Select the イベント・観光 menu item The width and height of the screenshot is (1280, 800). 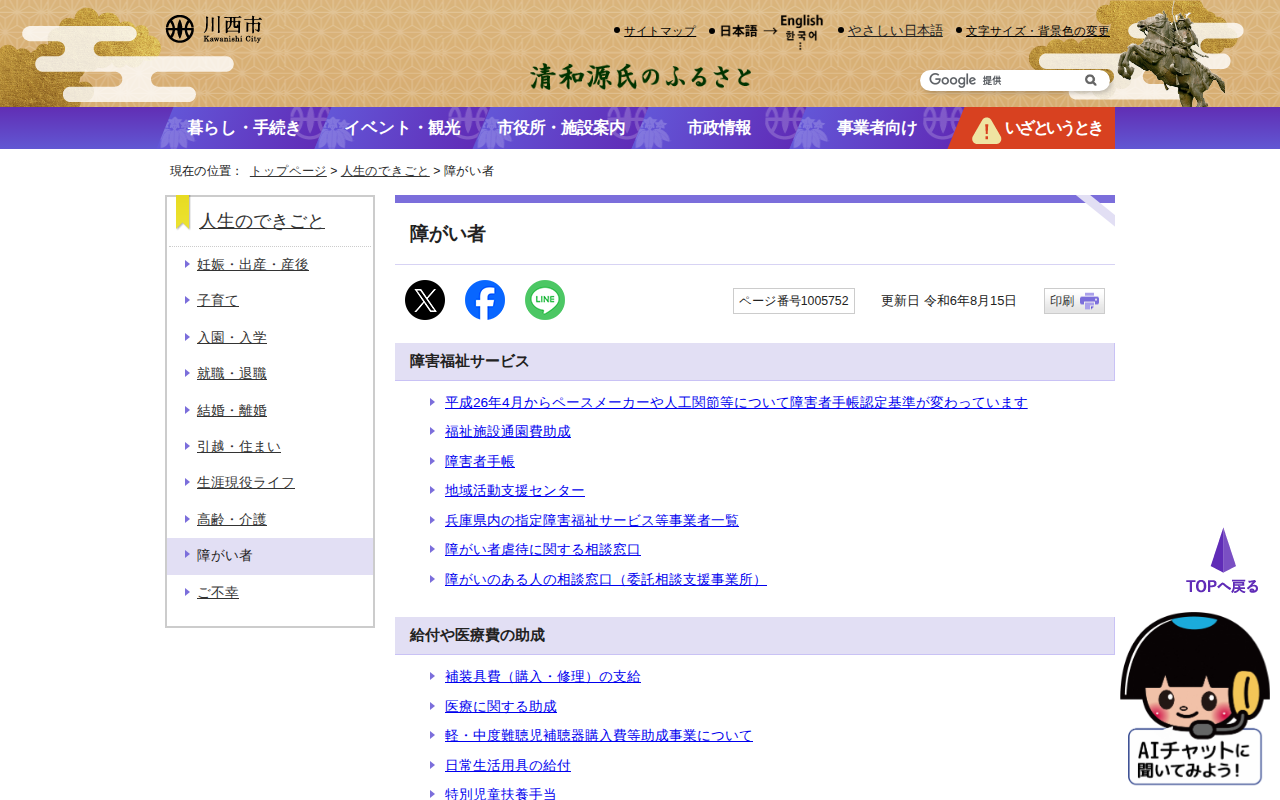click(x=402, y=128)
